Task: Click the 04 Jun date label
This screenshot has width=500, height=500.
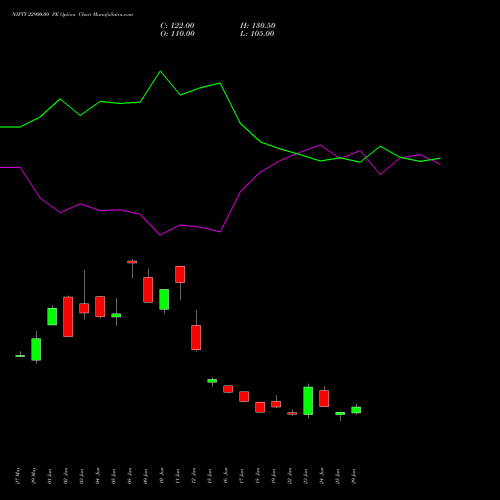Action: (x=98, y=476)
